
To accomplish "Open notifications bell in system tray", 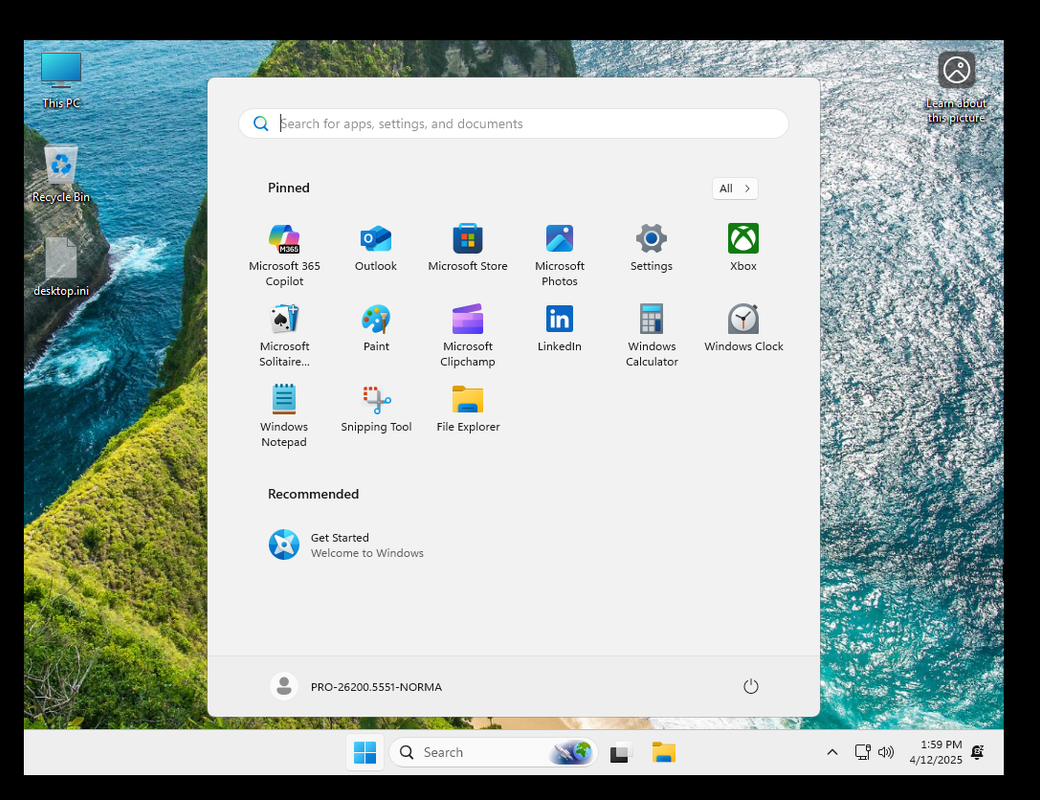I will pyautogui.click(x=977, y=752).
